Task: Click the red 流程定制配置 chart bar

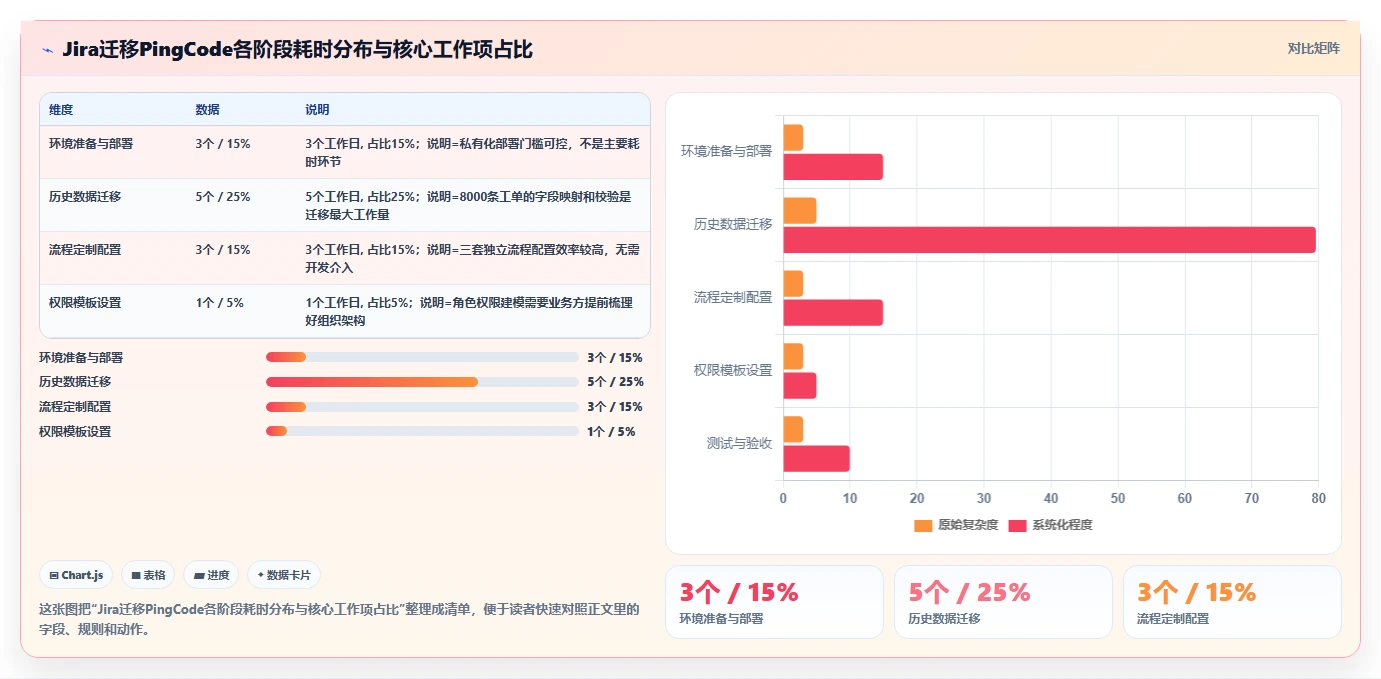Action: [833, 313]
